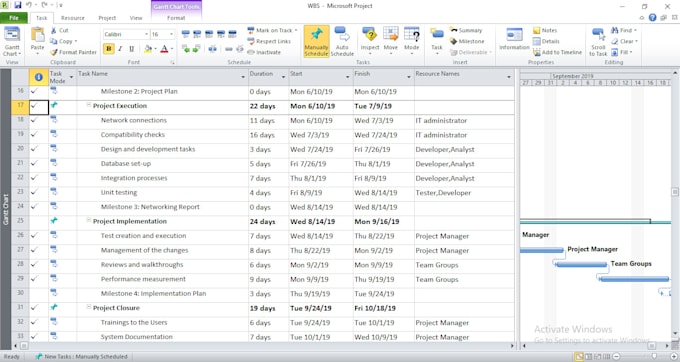The image size is (680, 362).
Task: Switch to the View tab
Action: point(136,18)
